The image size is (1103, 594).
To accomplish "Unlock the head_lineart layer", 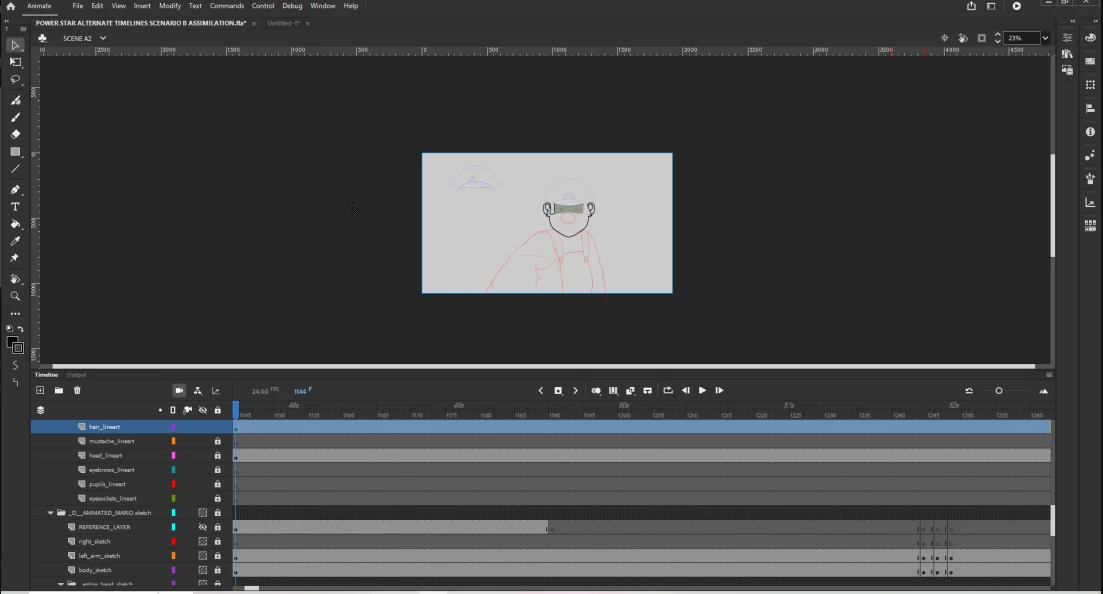I will click(217, 455).
